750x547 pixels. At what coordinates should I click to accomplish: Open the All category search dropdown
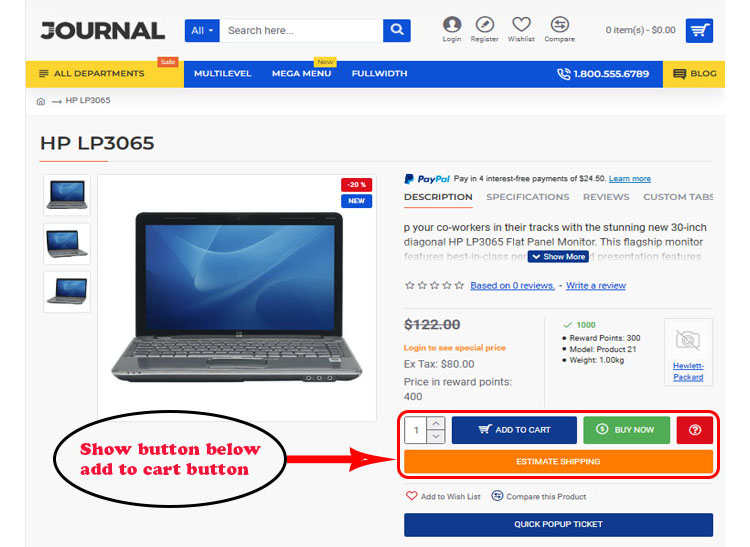tap(202, 31)
